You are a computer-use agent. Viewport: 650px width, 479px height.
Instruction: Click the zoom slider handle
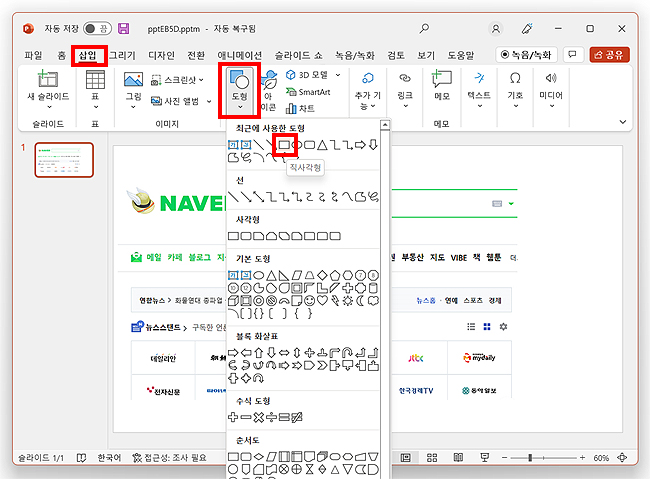coord(530,458)
